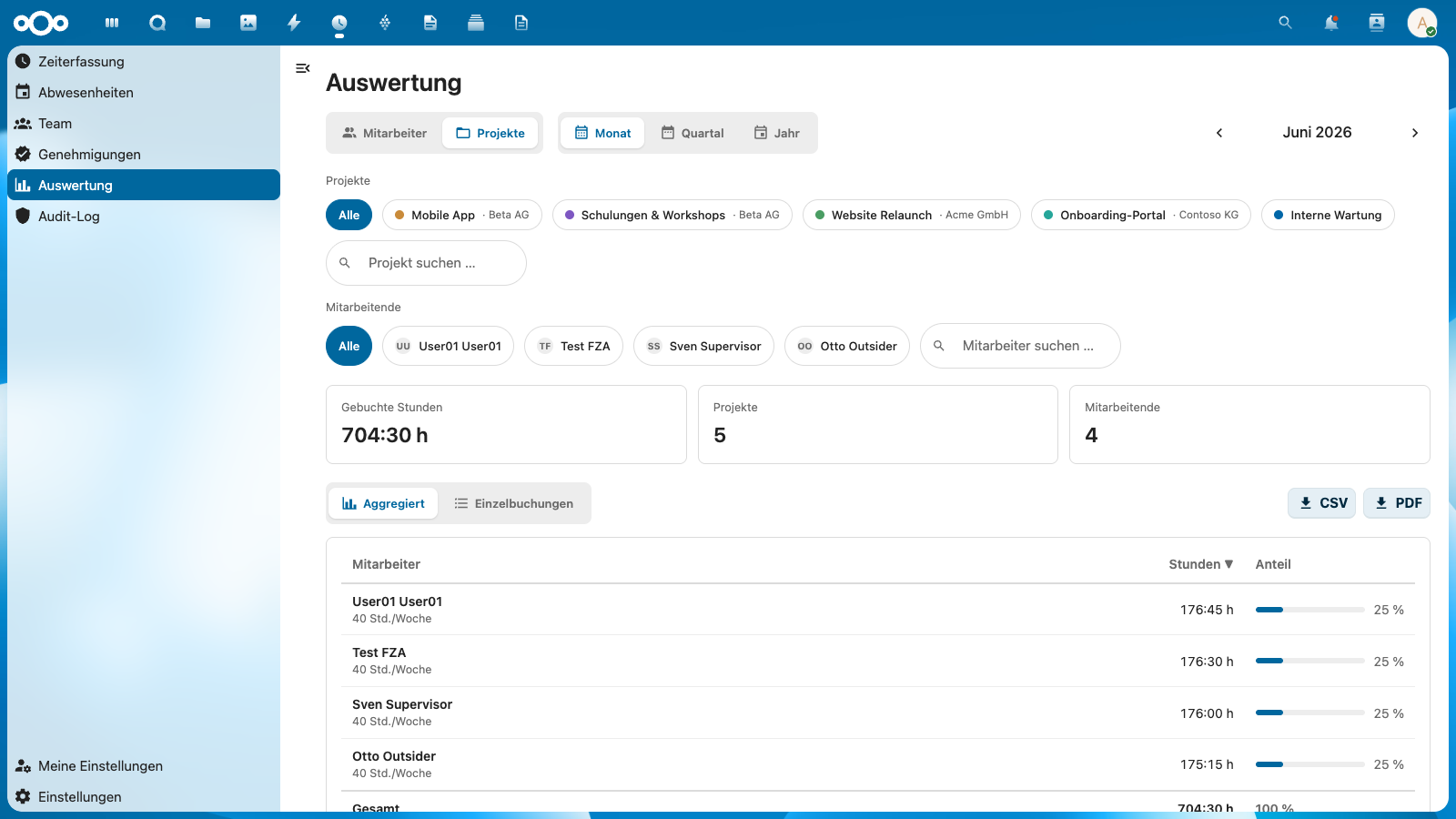The height and width of the screenshot is (819, 1456).
Task: Filter by Test FZA employee chip
Action: pyautogui.click(x=573, y=346)
